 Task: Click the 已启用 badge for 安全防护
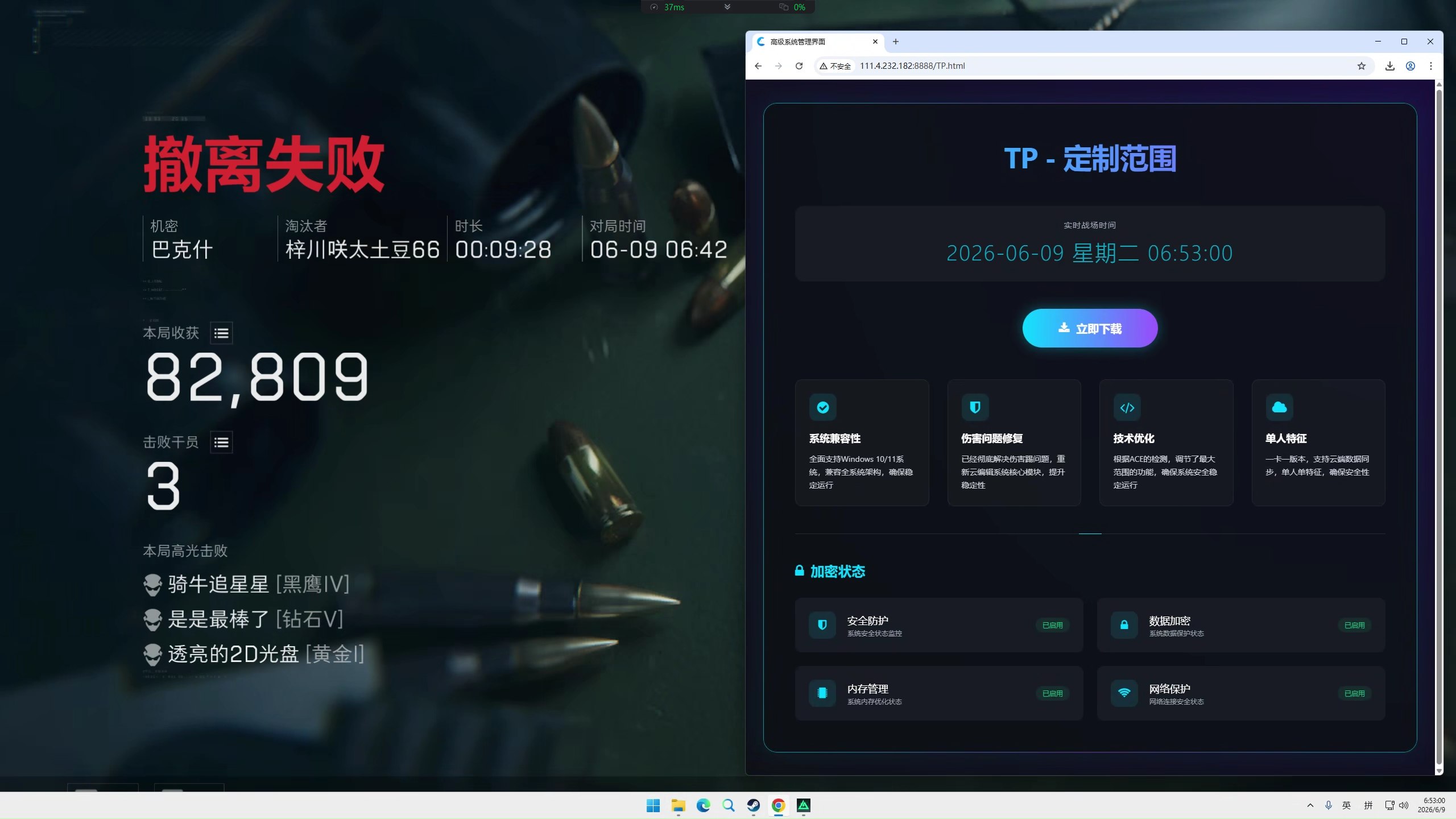pos(1052,625)
